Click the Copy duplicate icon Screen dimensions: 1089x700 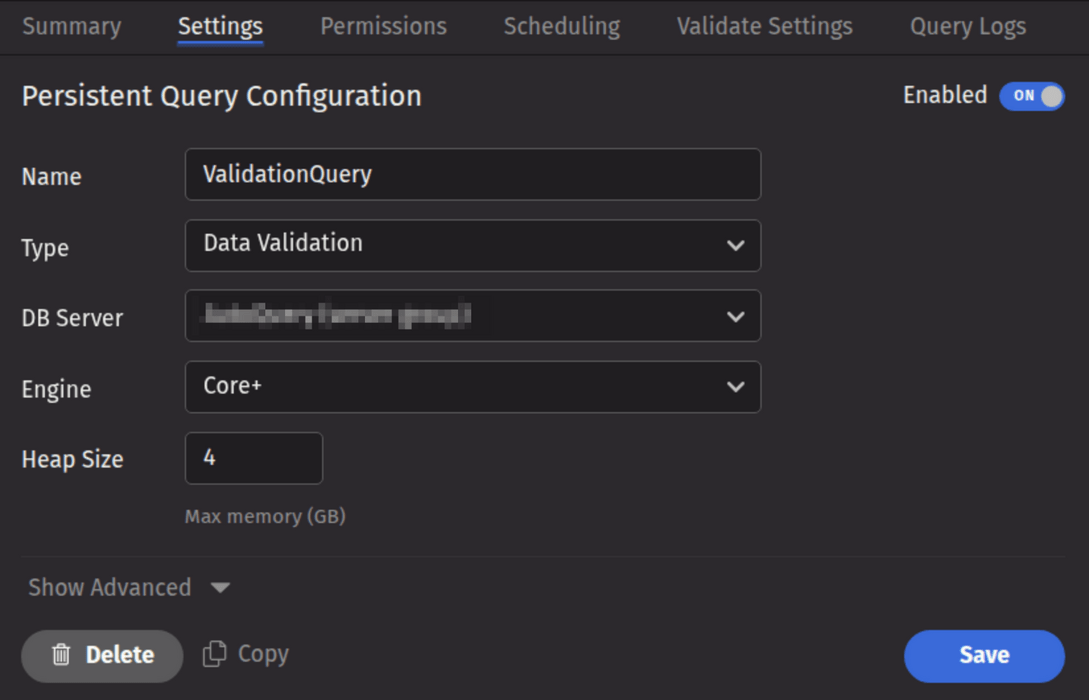click(214, 654)
